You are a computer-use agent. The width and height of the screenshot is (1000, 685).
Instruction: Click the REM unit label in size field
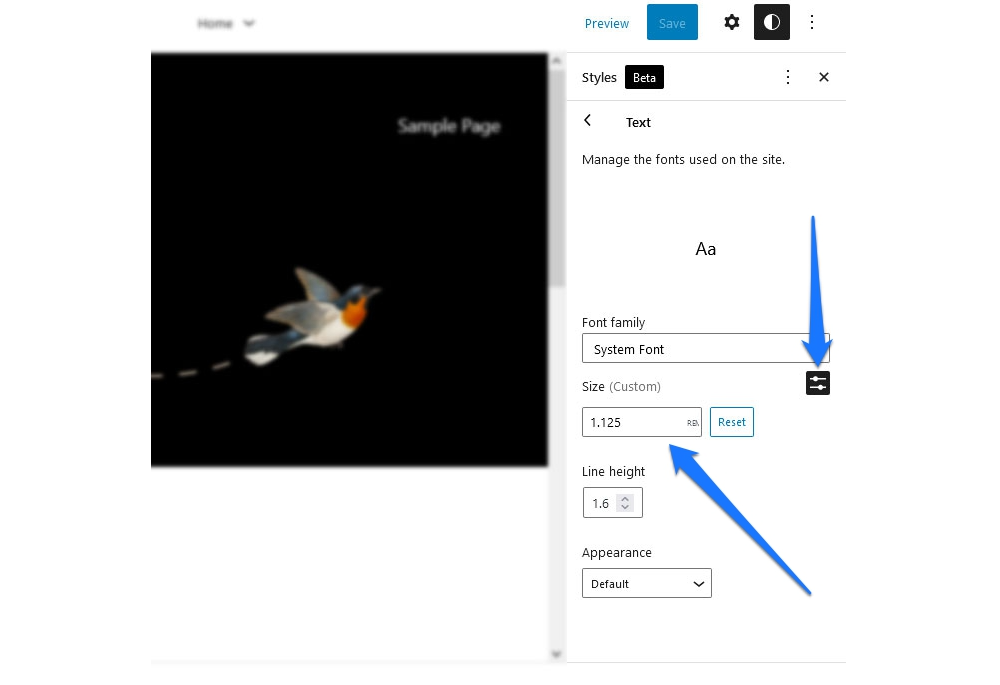pyautogui.click(x=692, y=423)
